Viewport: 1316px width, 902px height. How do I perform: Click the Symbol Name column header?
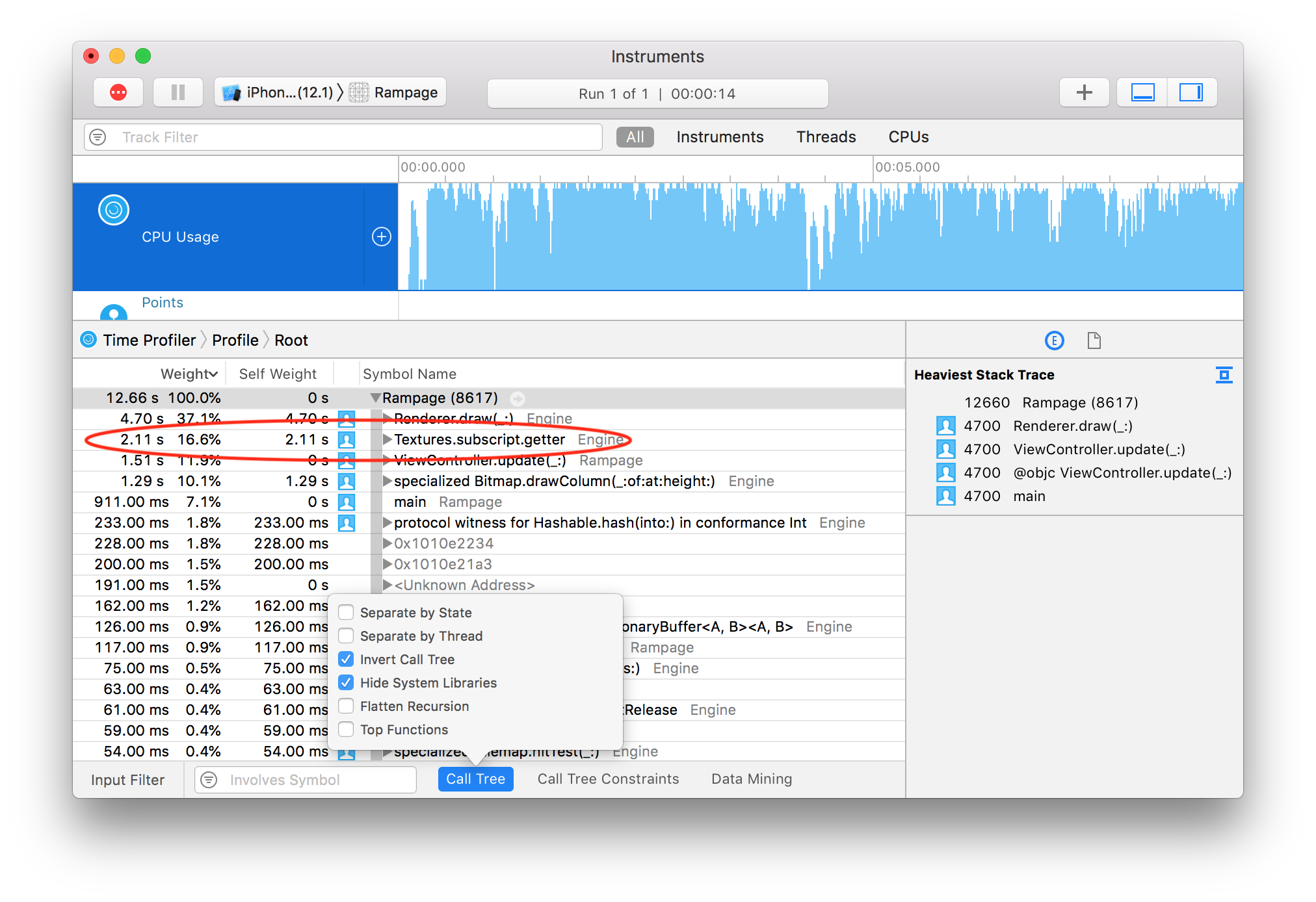click(410, 374)
